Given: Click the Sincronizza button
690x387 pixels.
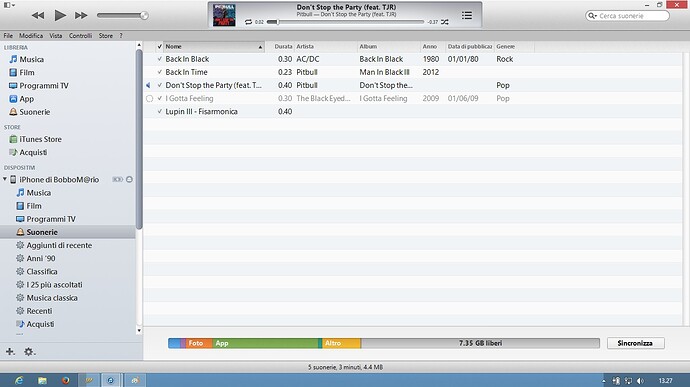Looking at the screenshot, I should pyautogui.click(x=635, y=343).
